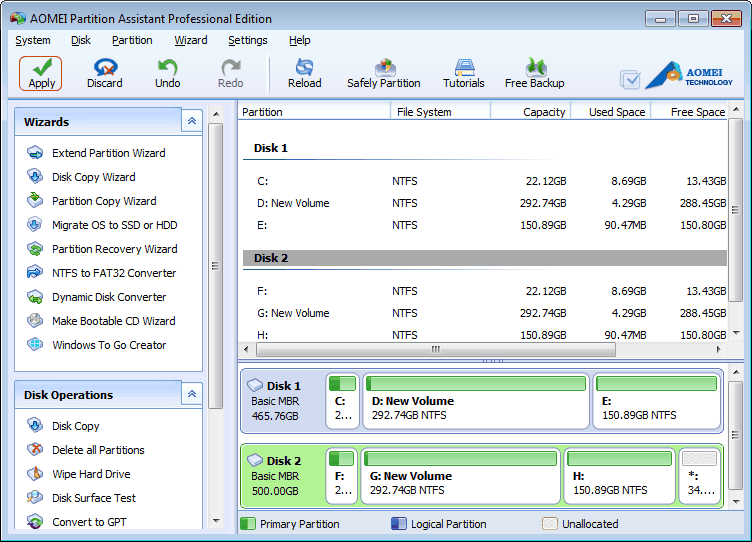The height and width of the screenshot is (542, 752).
Task: Select the D: New Volume partition block
Action: (x=475, y=400)
